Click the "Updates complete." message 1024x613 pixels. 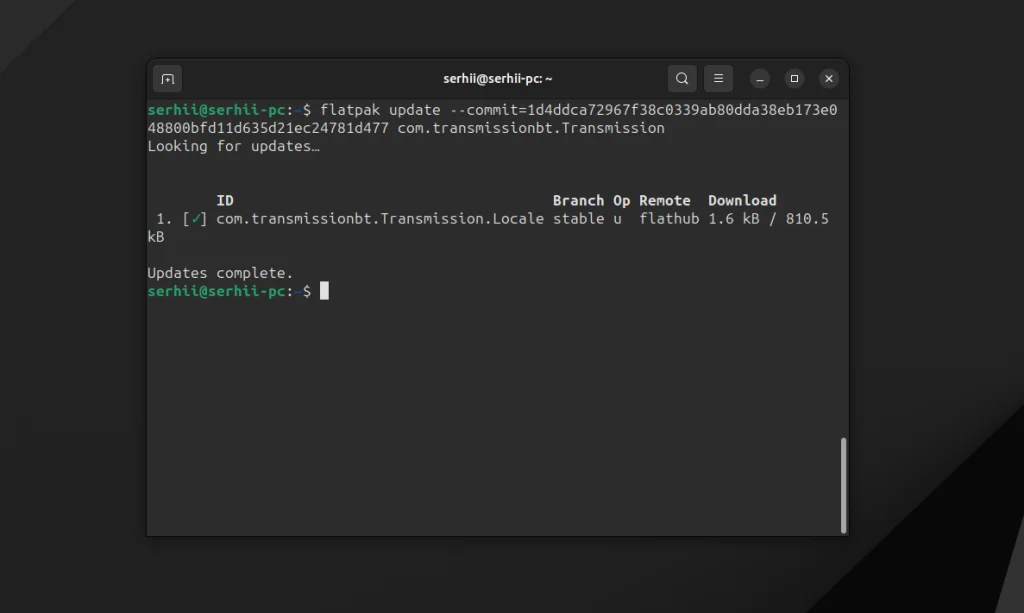point(220,273)
